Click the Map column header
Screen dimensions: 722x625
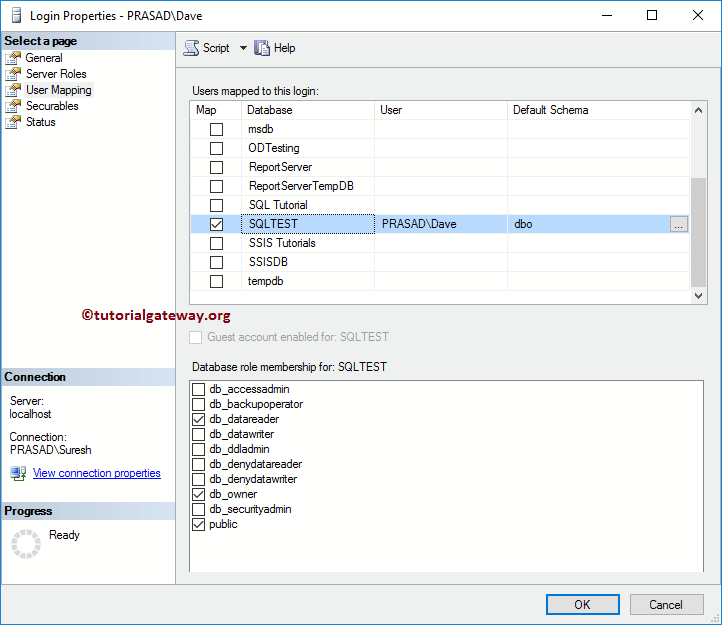point(215,110)
